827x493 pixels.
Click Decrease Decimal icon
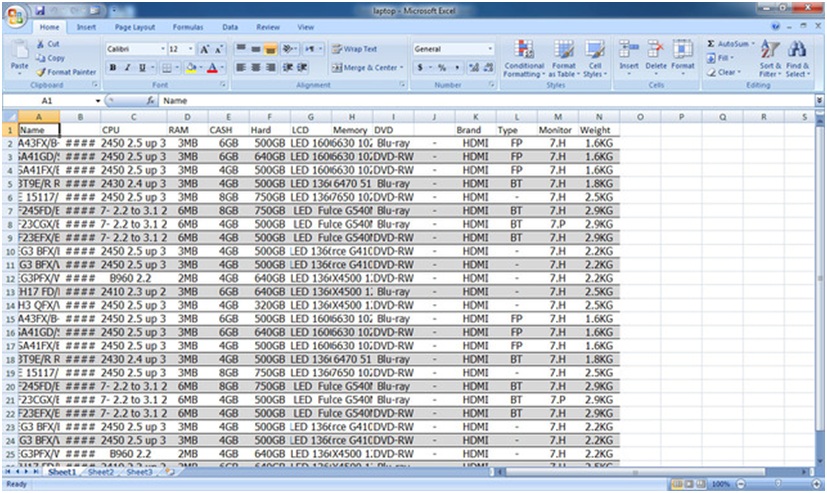tap(488, 67)
